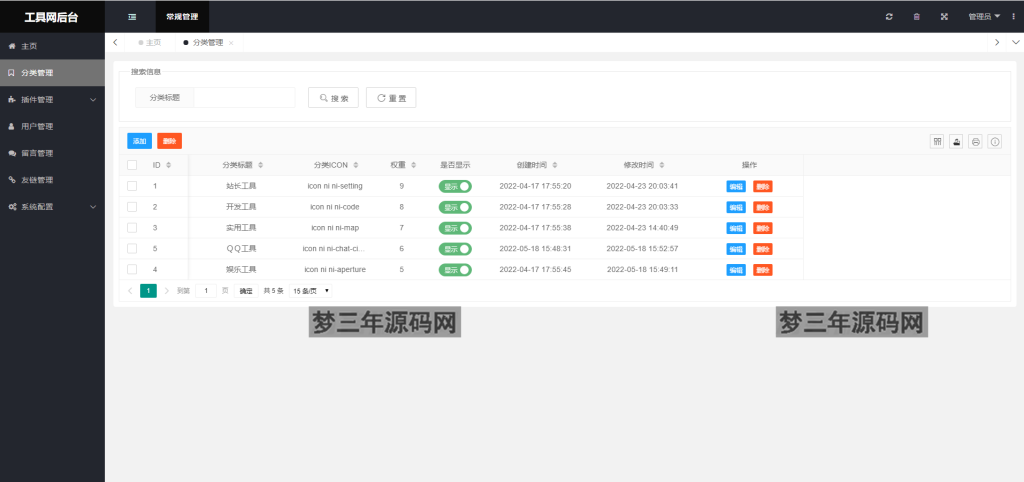Click the 确定 pagination confirm button

[246, 291]
